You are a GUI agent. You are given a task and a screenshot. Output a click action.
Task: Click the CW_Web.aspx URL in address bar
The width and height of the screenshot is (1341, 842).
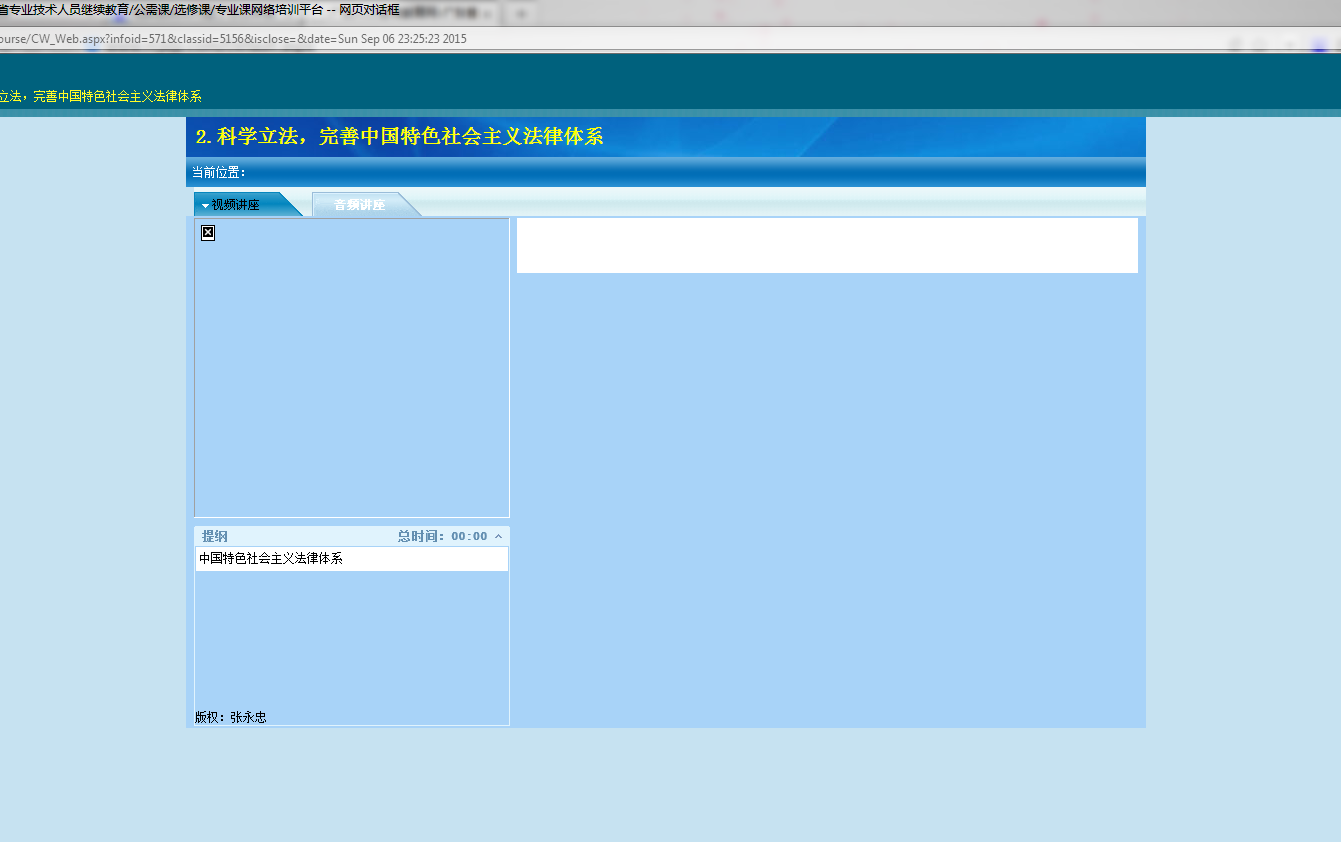(233, 39)
